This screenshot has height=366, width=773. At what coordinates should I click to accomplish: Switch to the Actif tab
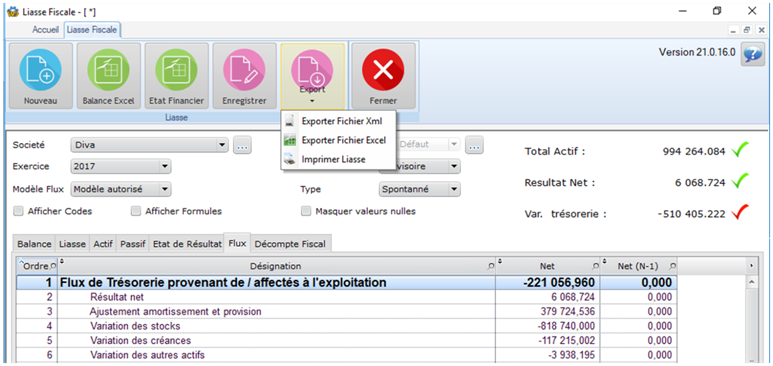click(103, 244)
